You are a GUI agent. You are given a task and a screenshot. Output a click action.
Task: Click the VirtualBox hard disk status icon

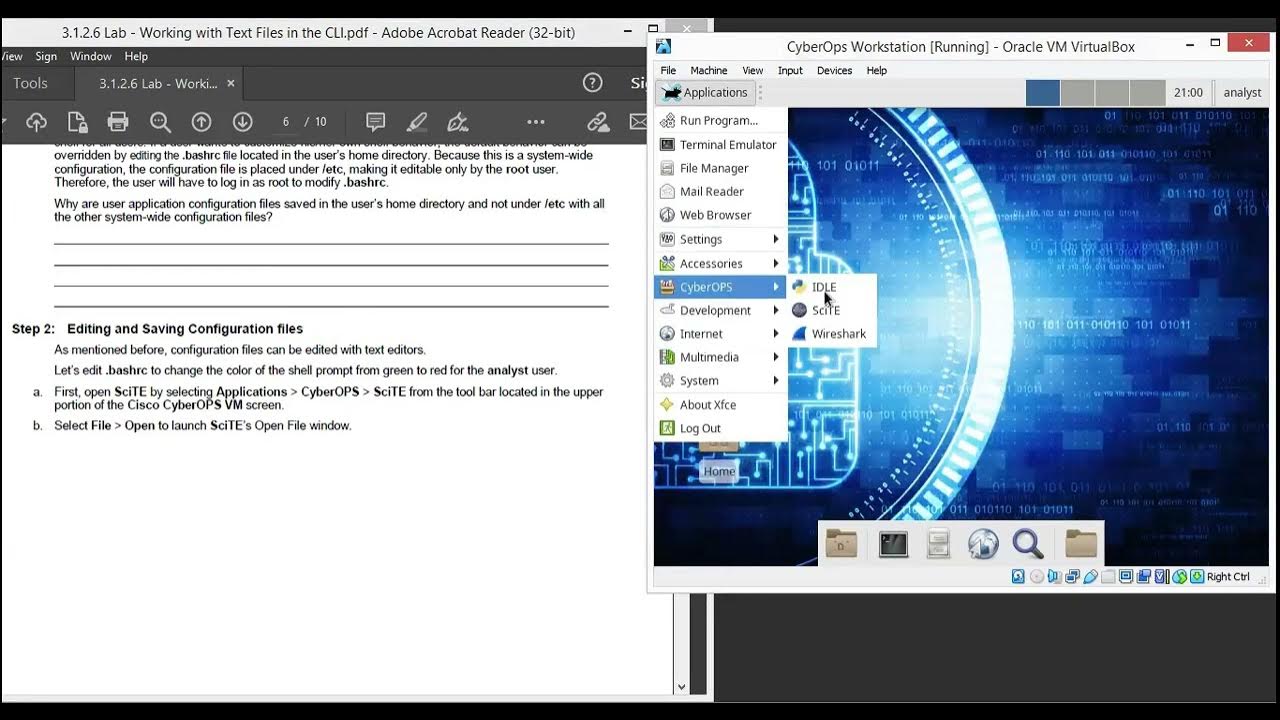1018,577
